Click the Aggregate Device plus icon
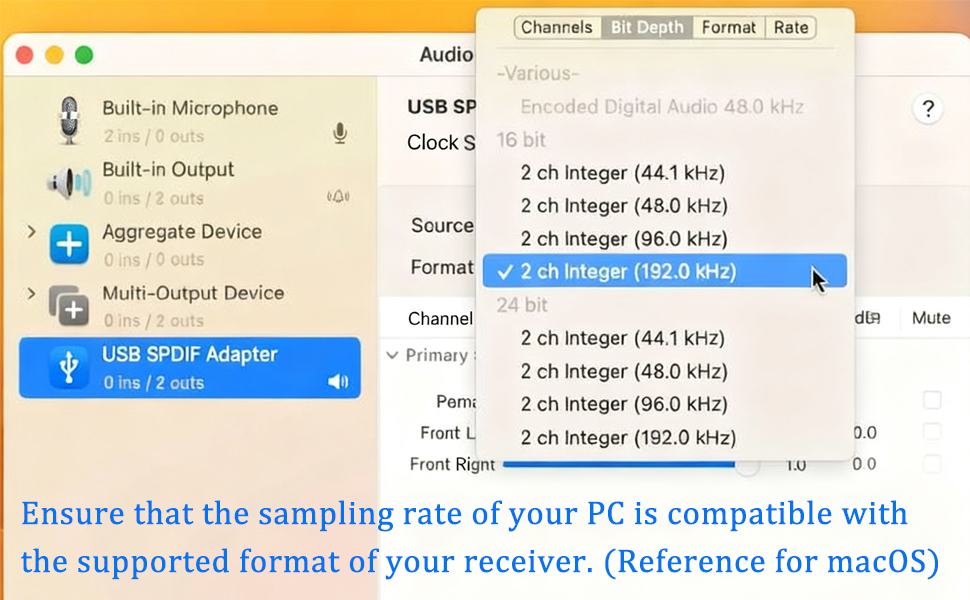 click(x=69, y=244)
